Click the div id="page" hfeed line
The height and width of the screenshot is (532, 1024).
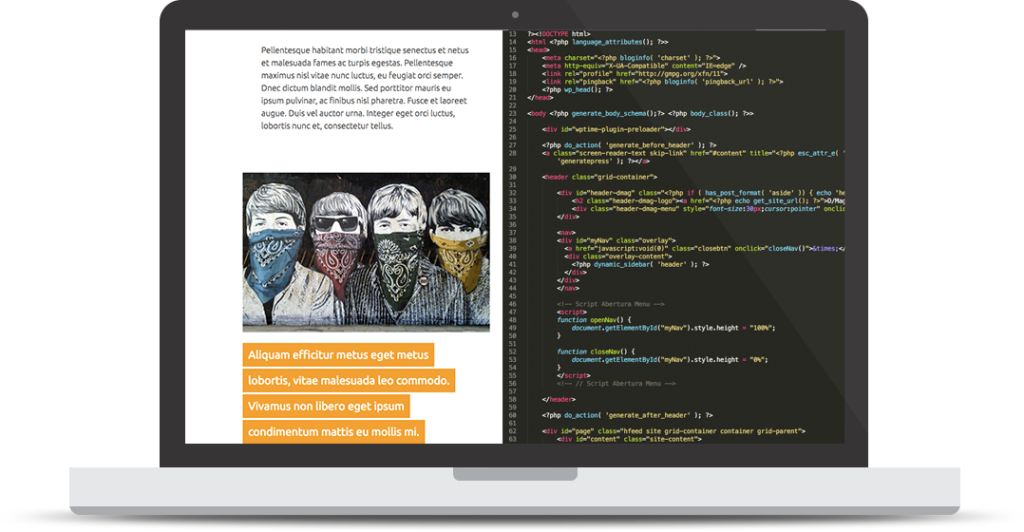(x=673, y=431)
